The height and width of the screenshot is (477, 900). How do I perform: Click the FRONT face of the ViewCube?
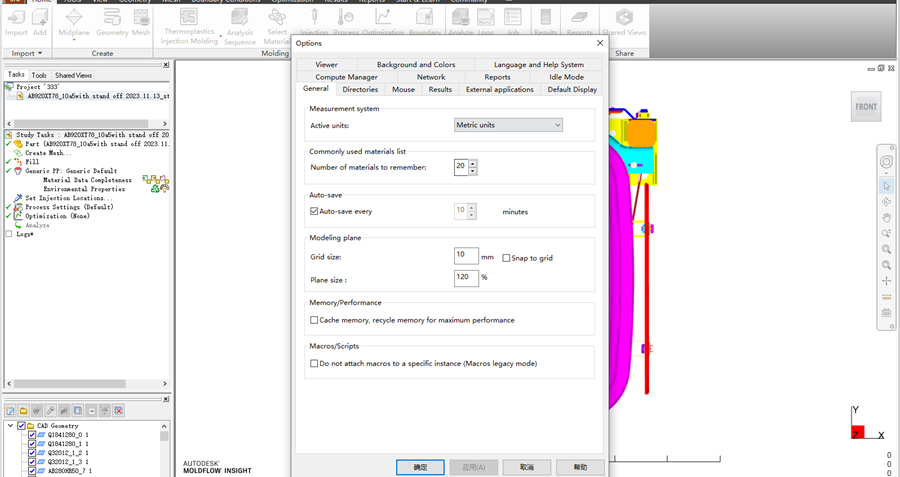tap(866, 106)
